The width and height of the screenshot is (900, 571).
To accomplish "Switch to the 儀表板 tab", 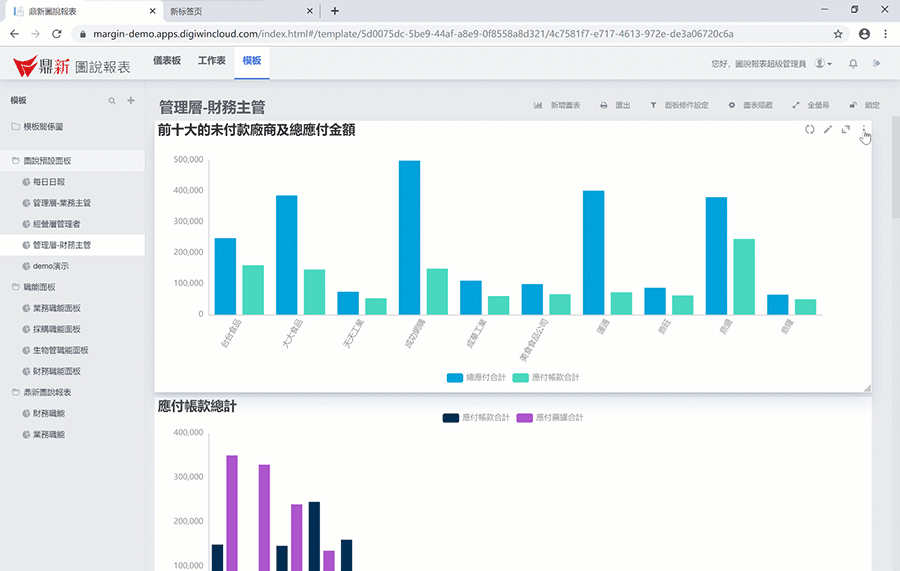I will point(167,61).
